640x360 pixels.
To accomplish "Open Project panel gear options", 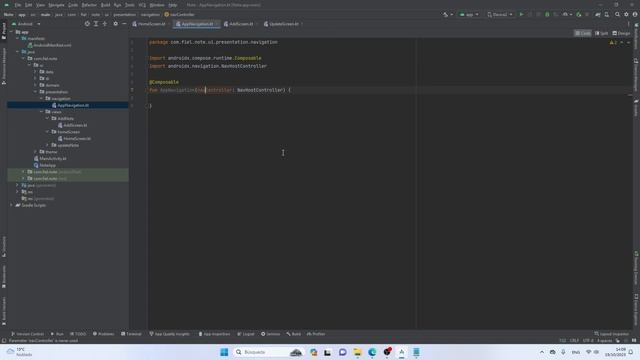I will click(116, 24).
